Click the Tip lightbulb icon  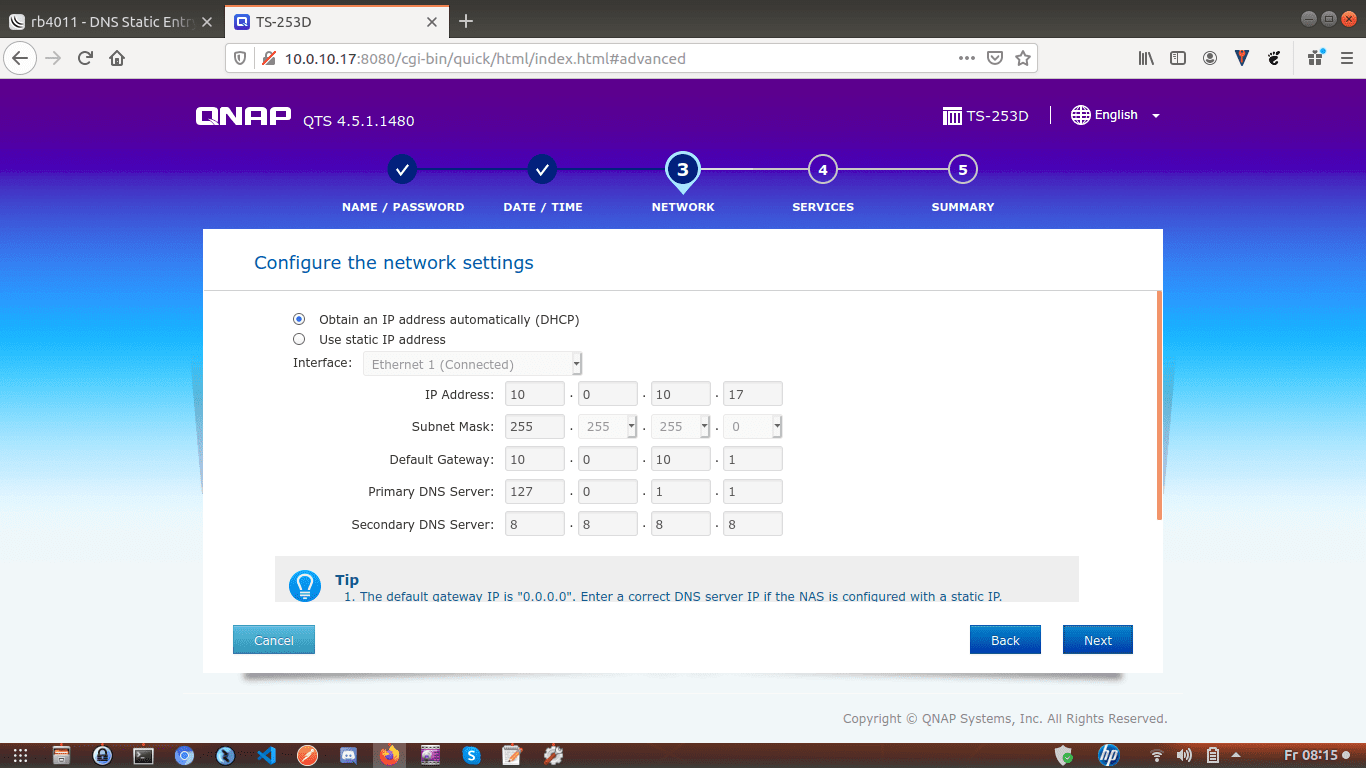[x=304, y=585]
